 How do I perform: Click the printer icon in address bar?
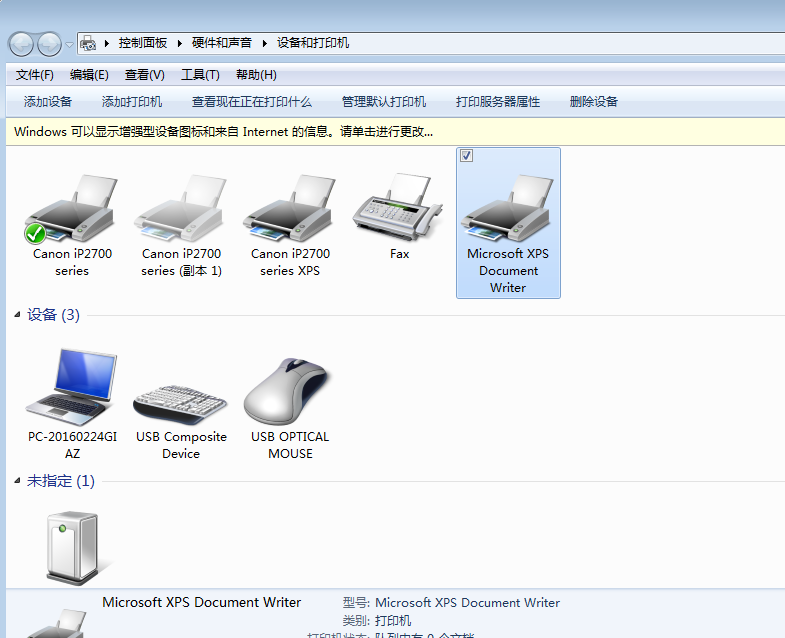[88, 43]
